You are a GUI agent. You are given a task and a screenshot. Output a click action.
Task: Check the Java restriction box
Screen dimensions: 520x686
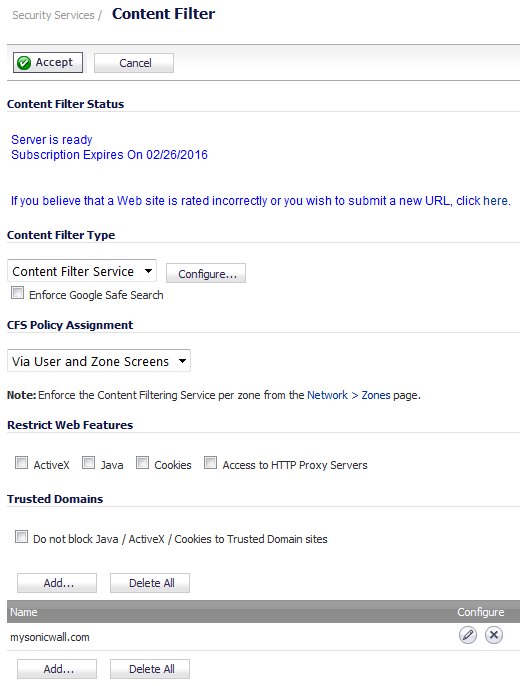(88, 462)
